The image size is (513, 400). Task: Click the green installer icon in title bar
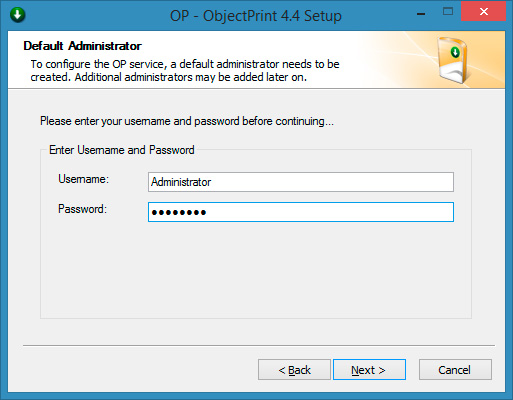[x=18, y=15]
